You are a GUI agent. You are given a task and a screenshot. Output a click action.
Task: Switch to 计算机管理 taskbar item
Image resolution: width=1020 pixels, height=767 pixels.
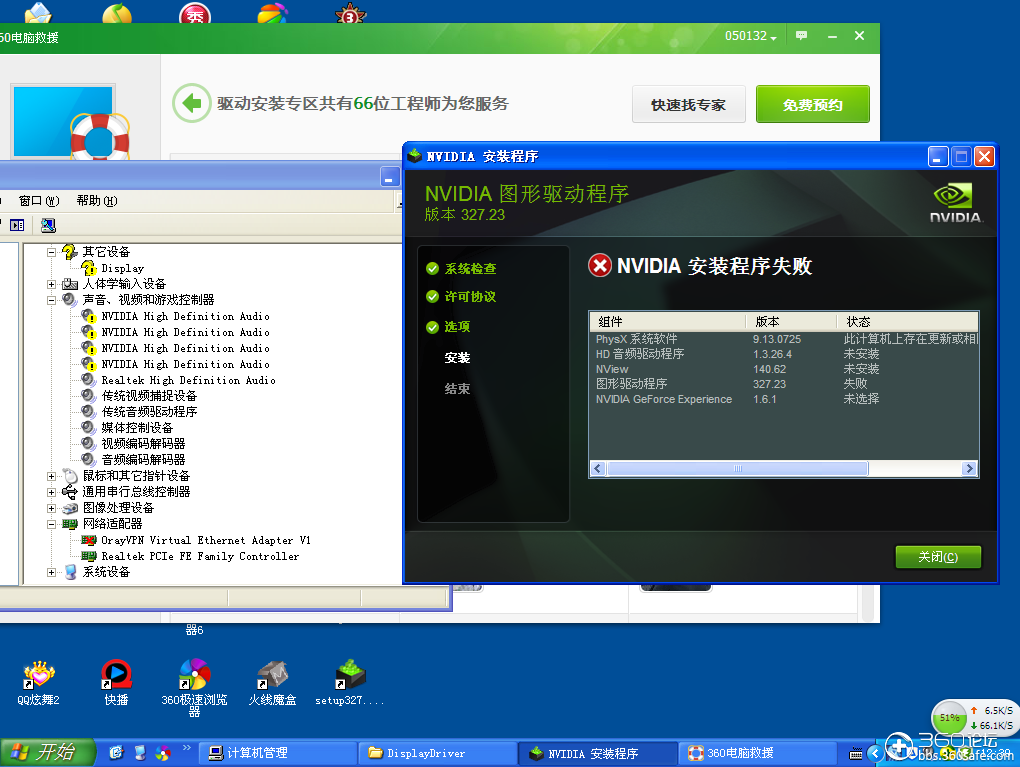pos(277,753)
